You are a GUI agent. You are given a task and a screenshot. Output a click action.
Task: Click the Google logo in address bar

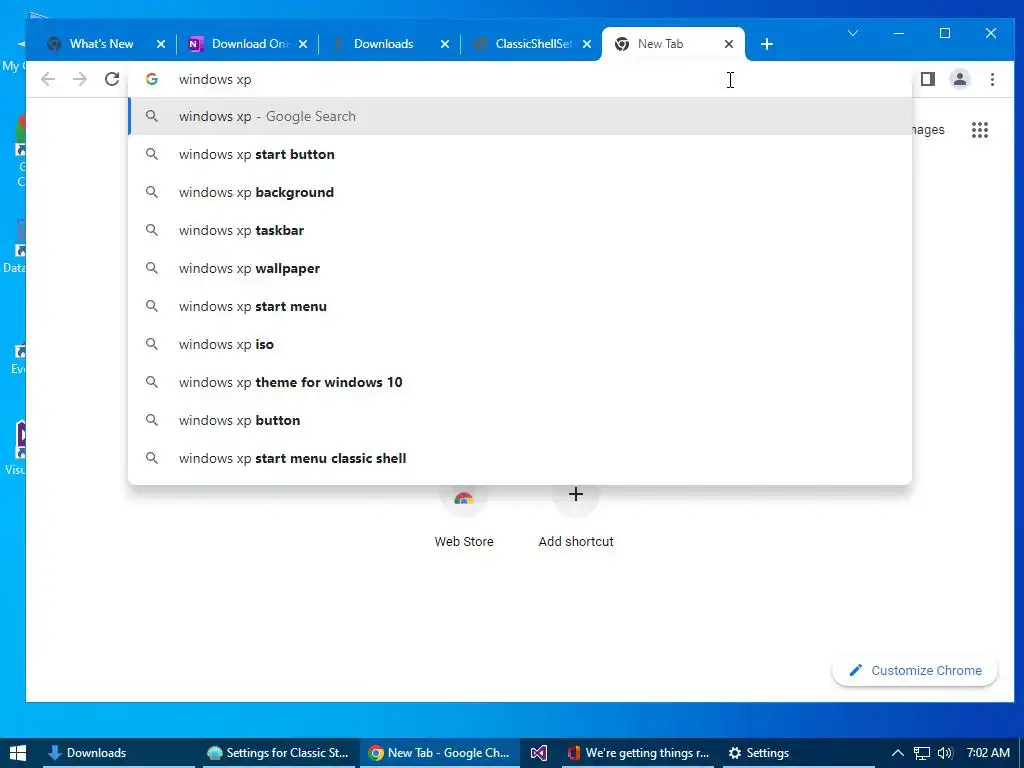(152, 79)
